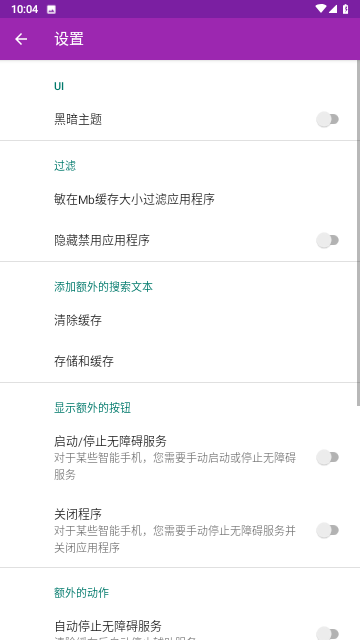Image resolution: width=360 pixels, height=640 pixels.
Task: Enable the 自动停止无障碍服务 switch
Action: pyautogui.click(x=327, y=633)
